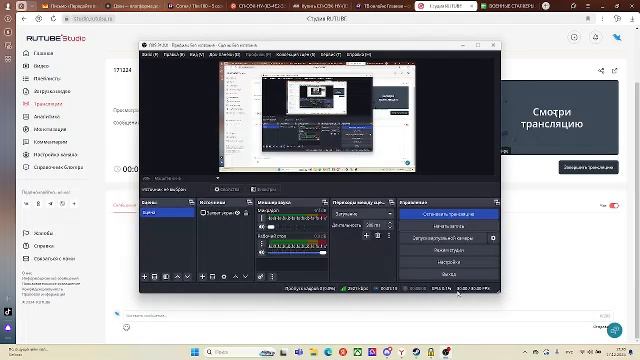Image resolution: width=640 pixels, height=360 pixels.
Task: Open OBS Edit menu
Action: pos(174,54)
